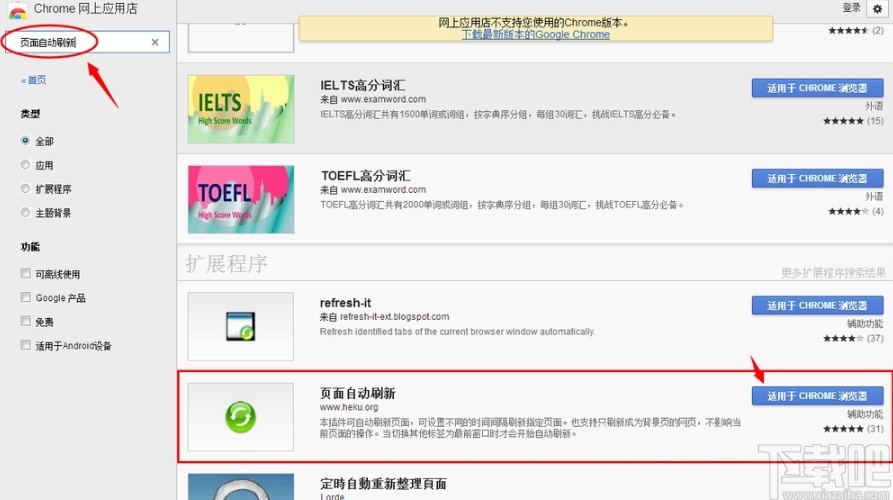Click refresh-it-ext.blogspot.com source text
Image resolution: width=893 pixels, height=500 pixels.
394,317
